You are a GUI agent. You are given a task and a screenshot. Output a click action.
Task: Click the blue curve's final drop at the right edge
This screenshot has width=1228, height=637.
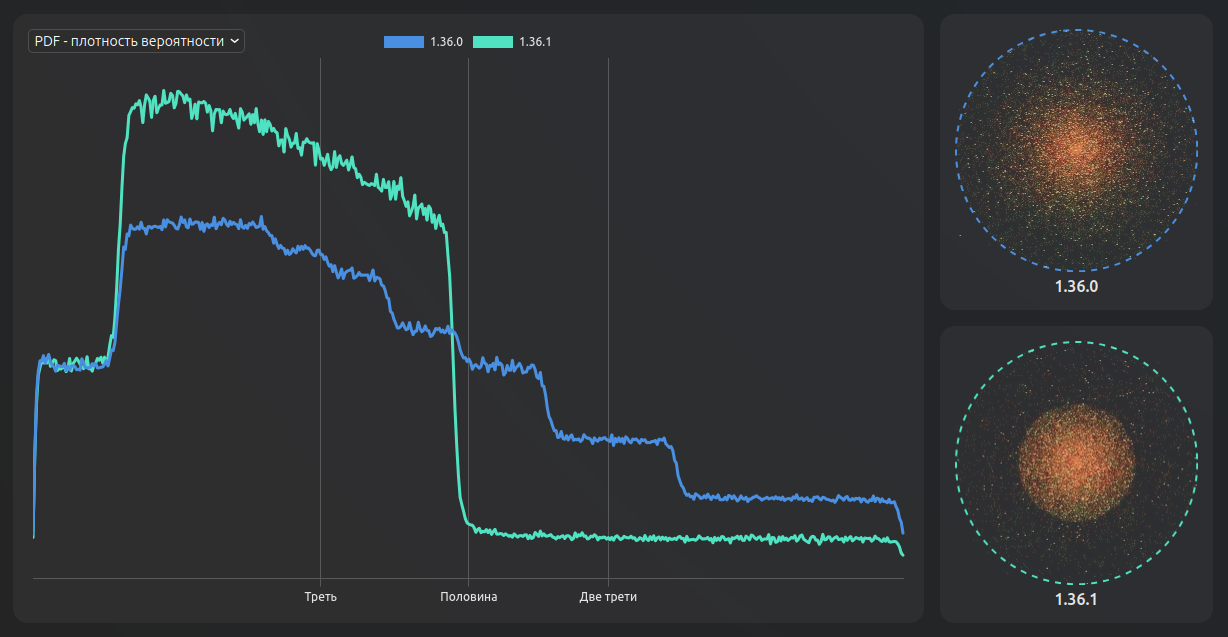900,518
